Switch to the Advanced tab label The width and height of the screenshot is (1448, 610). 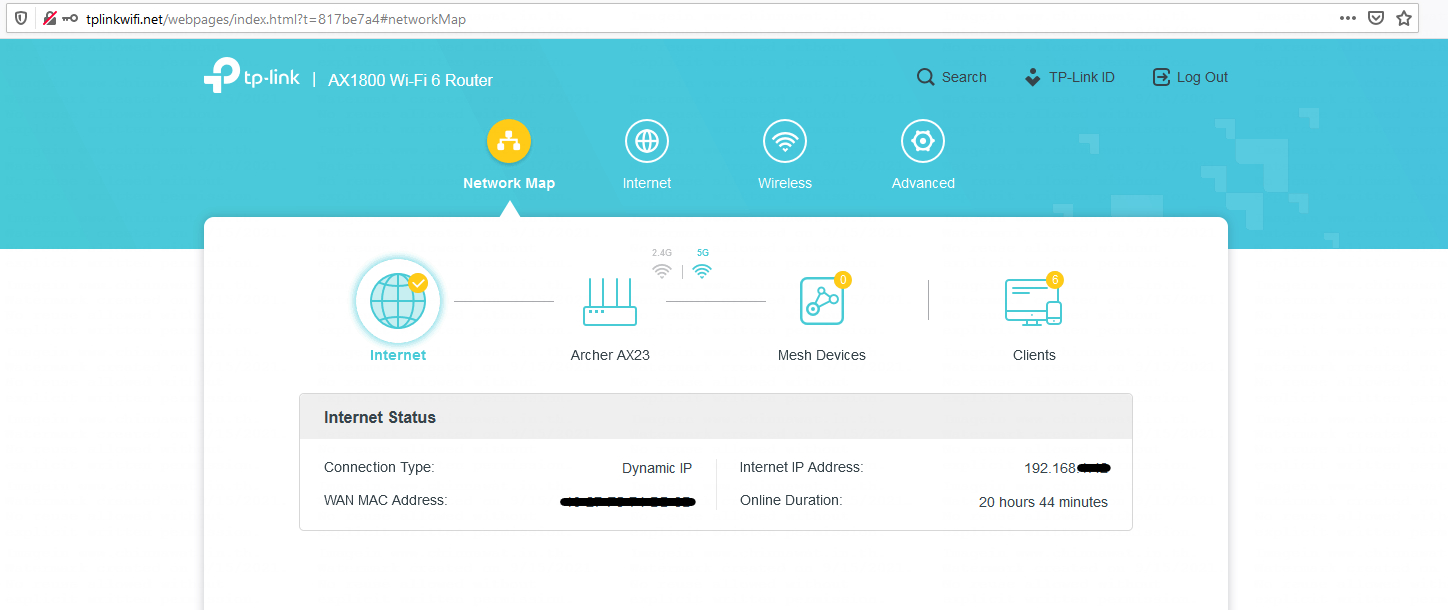coord(923,183)
